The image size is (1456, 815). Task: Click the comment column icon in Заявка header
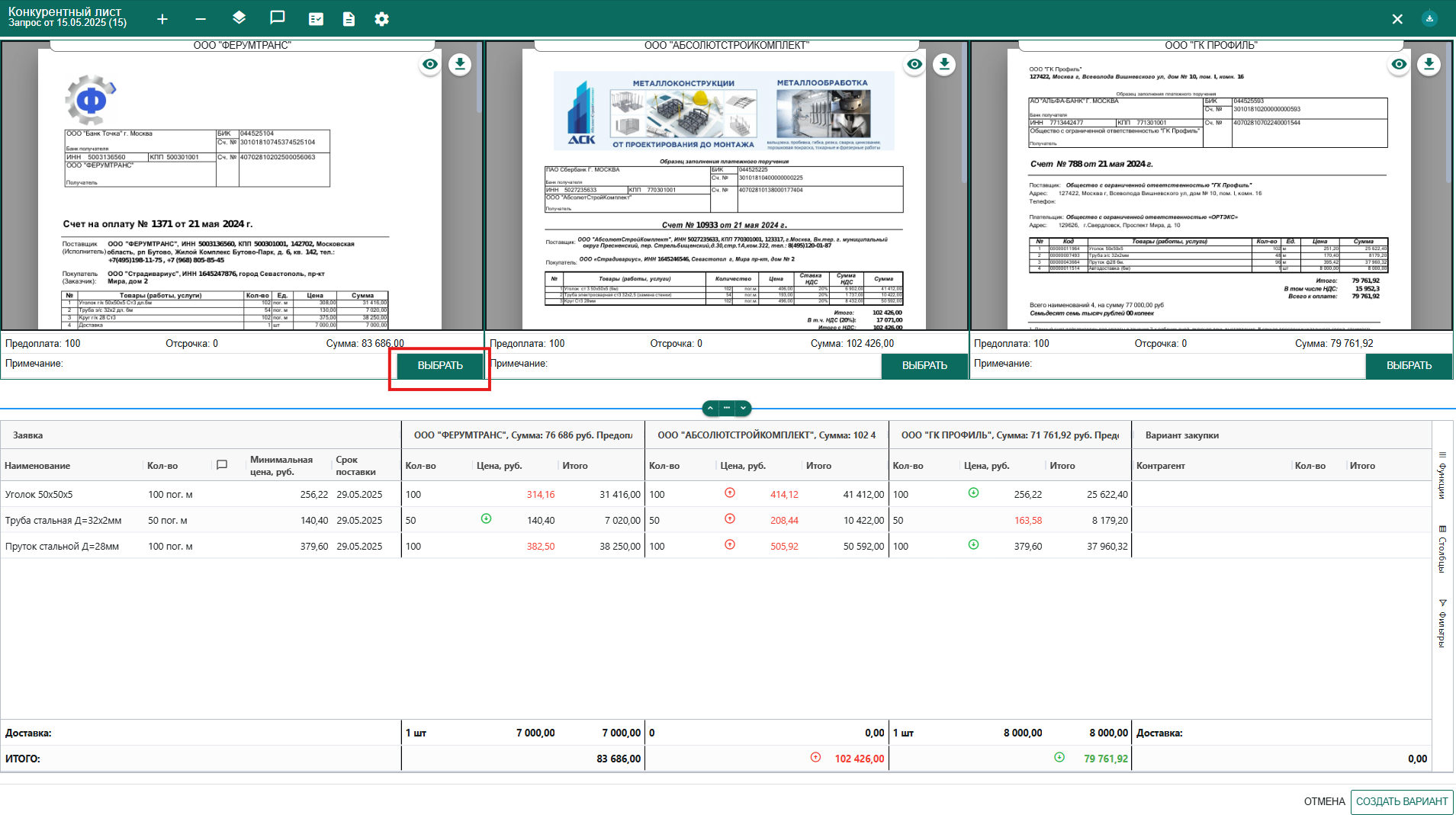pyautogui.click(x=222, y=465)
